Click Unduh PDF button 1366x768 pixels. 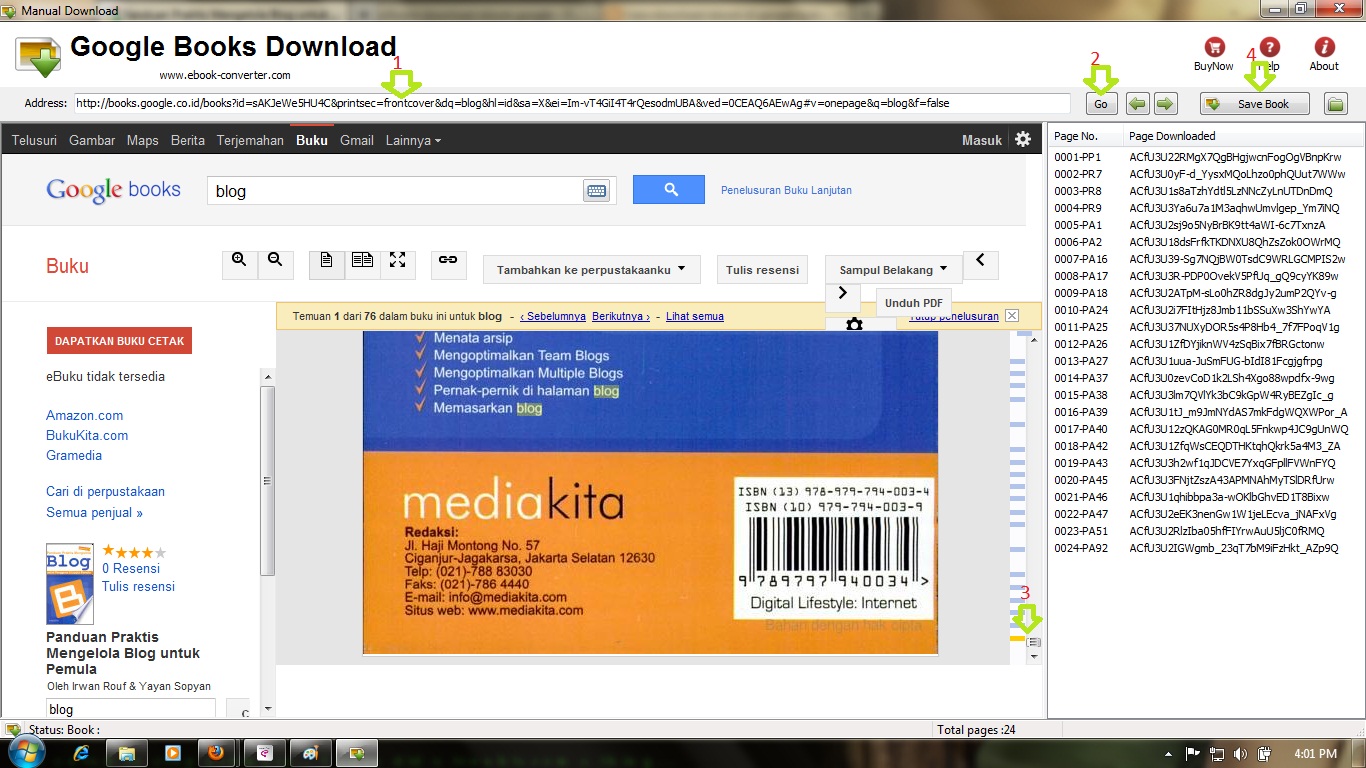(x=913, y=303)
